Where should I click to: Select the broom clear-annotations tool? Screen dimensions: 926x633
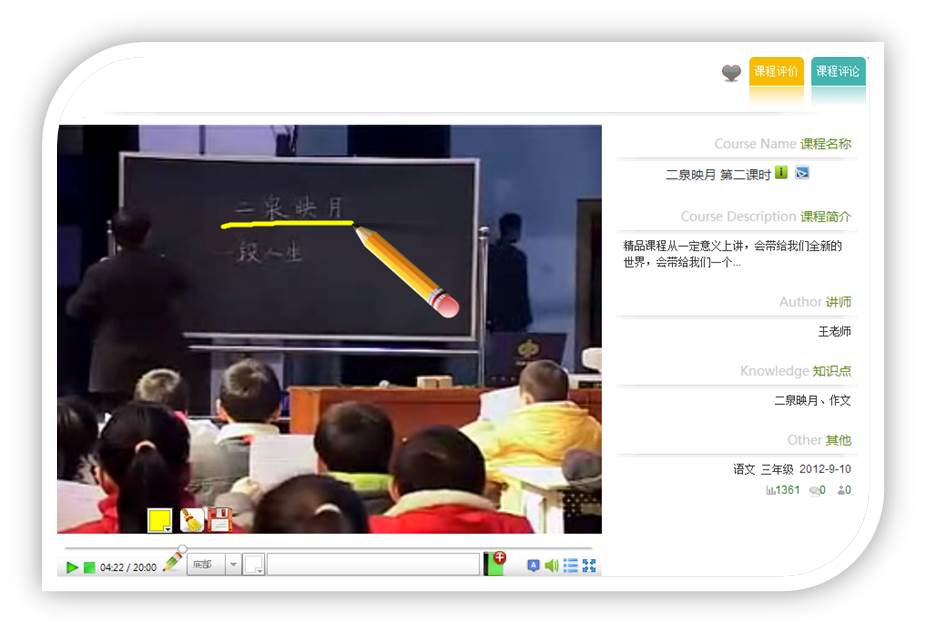[x=191, y=520]
